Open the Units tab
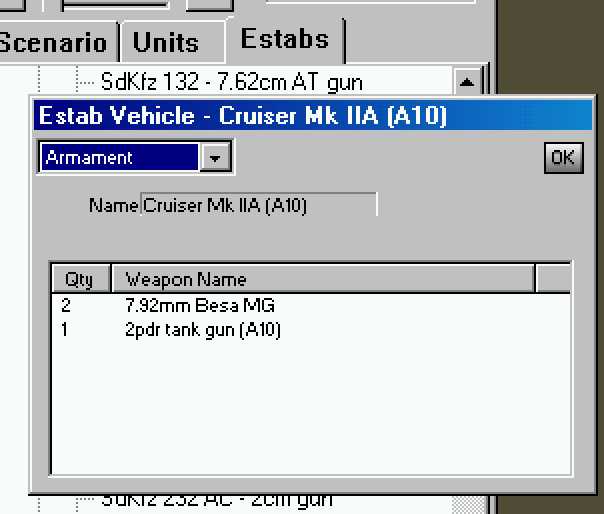This screenshot has width=604, height=514. pyautogui.click(x=173, y=42)
